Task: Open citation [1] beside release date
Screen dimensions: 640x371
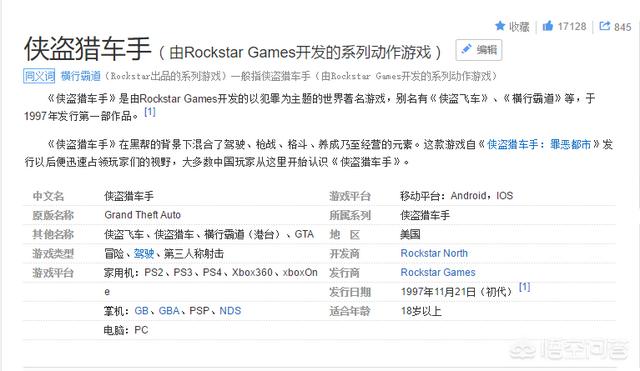Action: tap(524, 287)
